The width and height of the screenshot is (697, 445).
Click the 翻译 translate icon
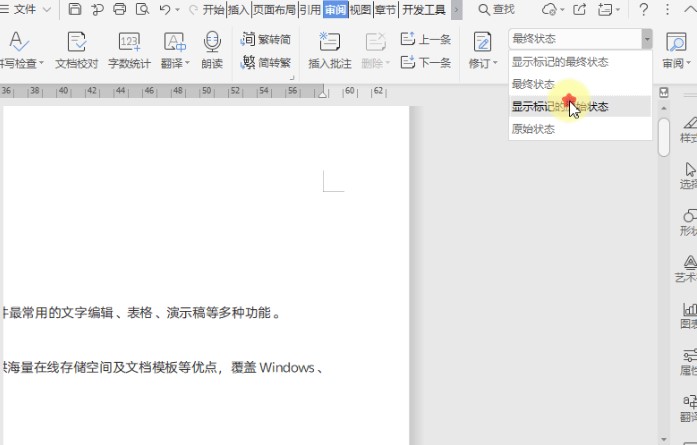[174, 42]
